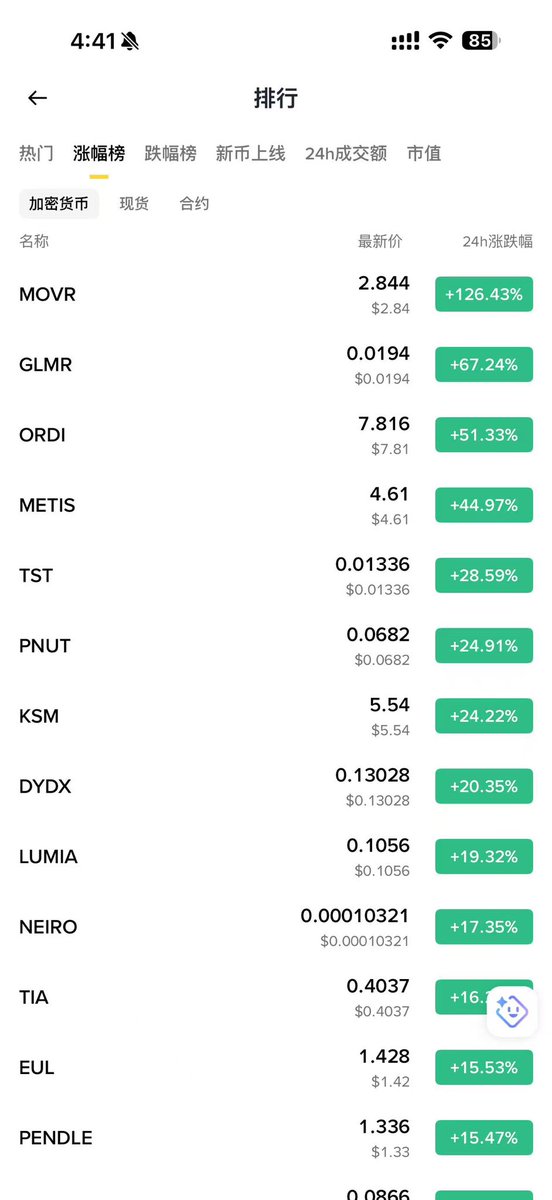The height and width of the screenshot is (1200, 552).
Task: Open the 新币上线 tab
Action: (x=250, y=154)
